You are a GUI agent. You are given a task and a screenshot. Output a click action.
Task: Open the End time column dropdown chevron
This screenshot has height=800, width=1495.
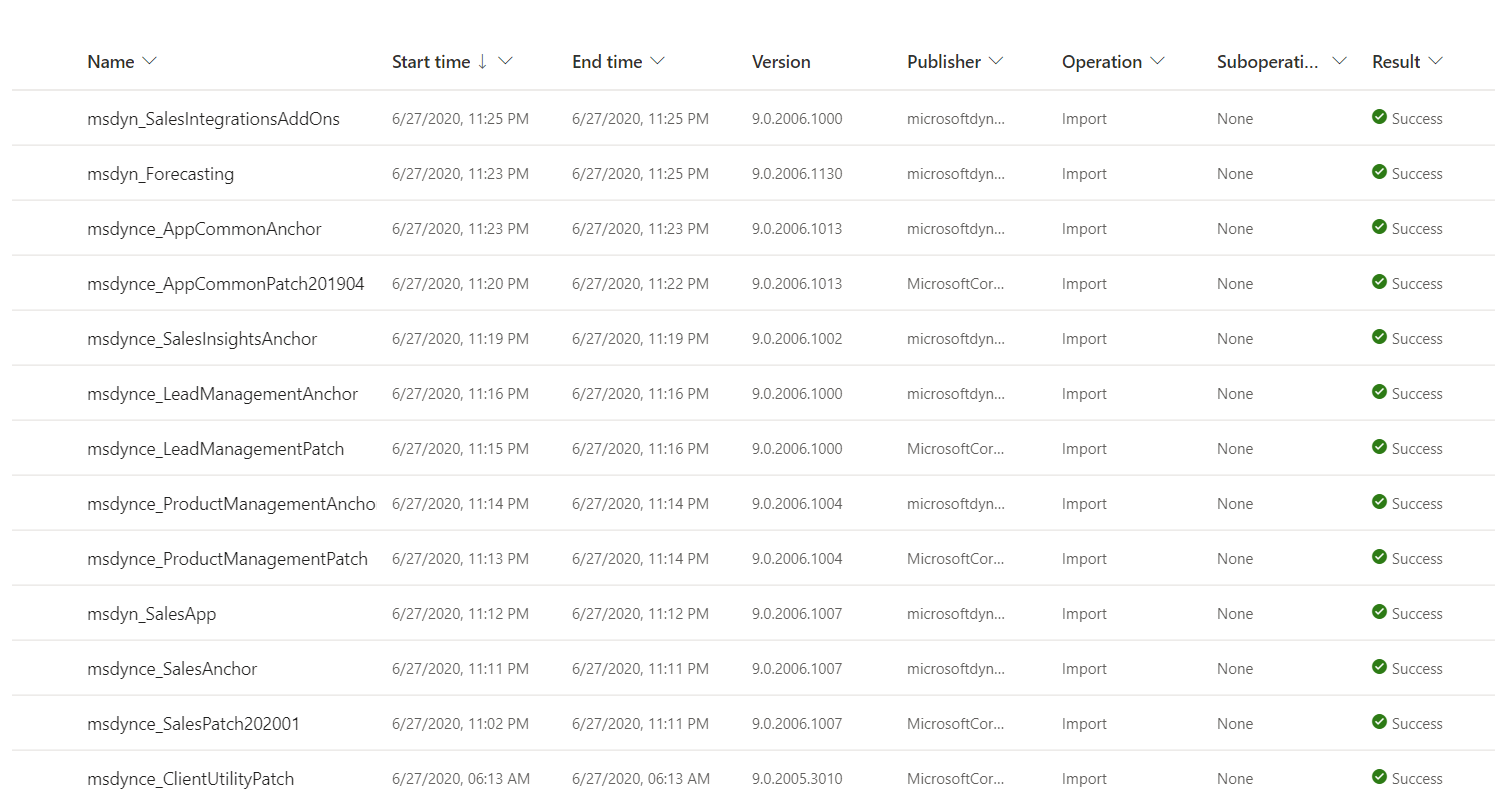click(657, 61)
